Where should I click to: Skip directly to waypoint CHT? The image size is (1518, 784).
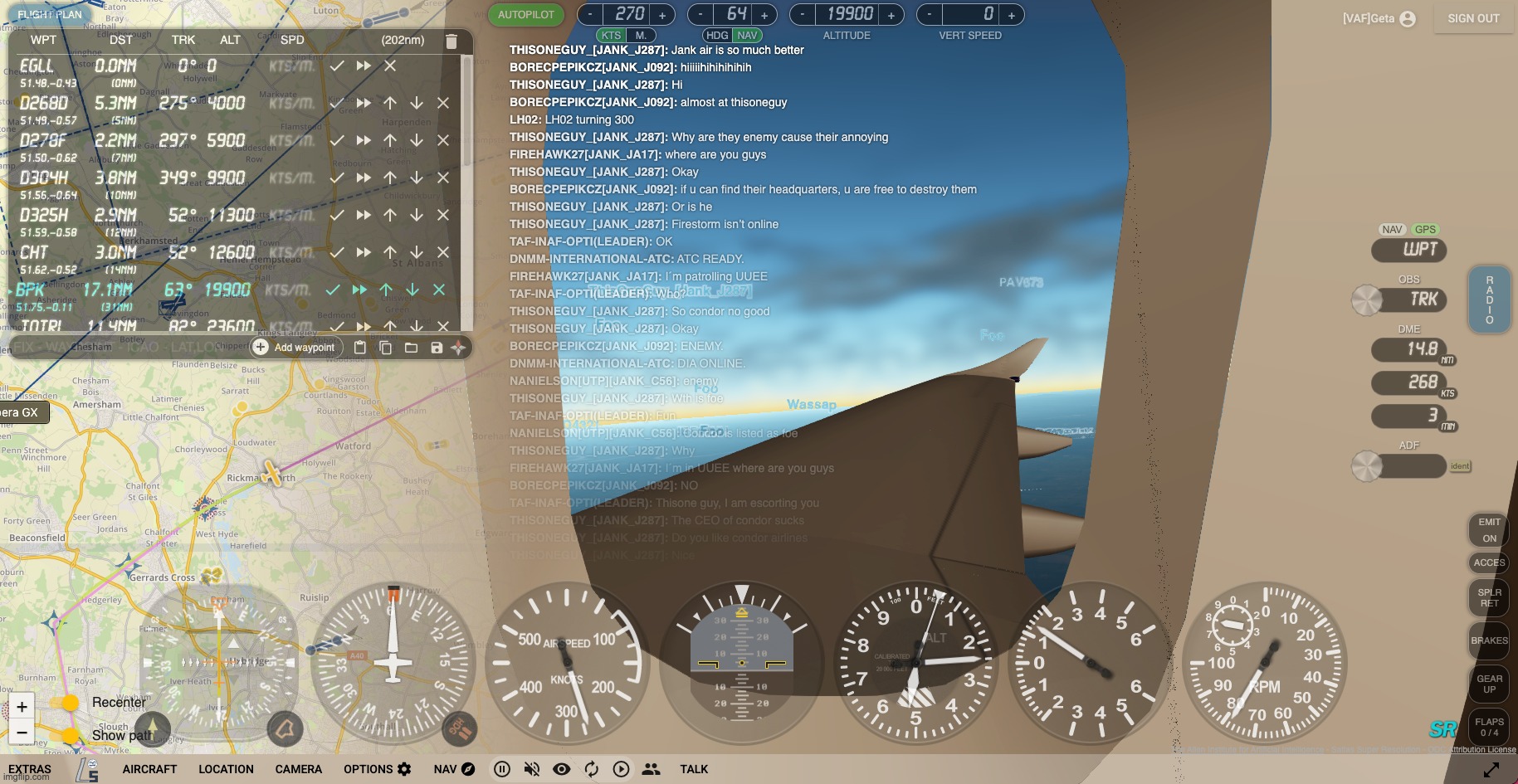(x=364, y=252)
